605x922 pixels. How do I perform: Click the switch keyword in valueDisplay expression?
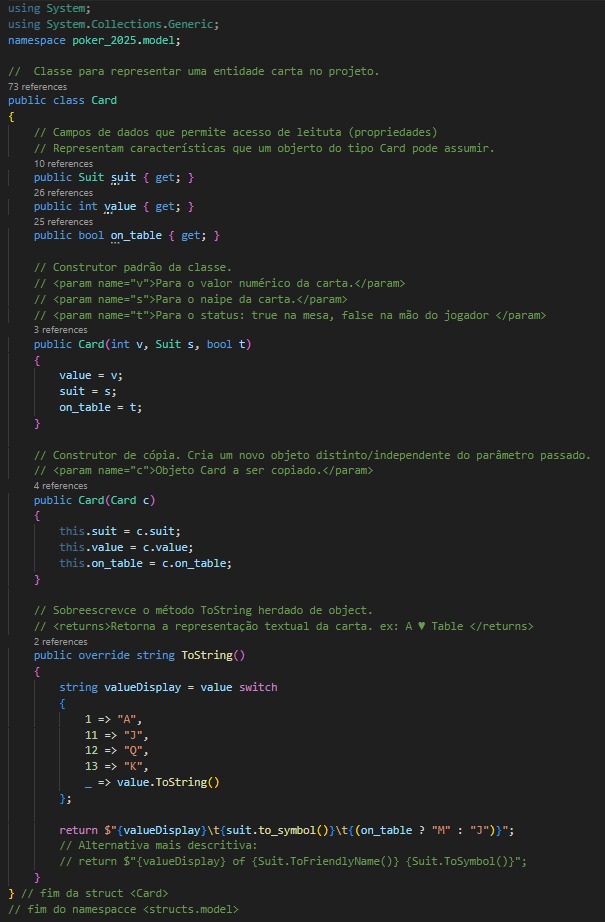click(258, 687)
